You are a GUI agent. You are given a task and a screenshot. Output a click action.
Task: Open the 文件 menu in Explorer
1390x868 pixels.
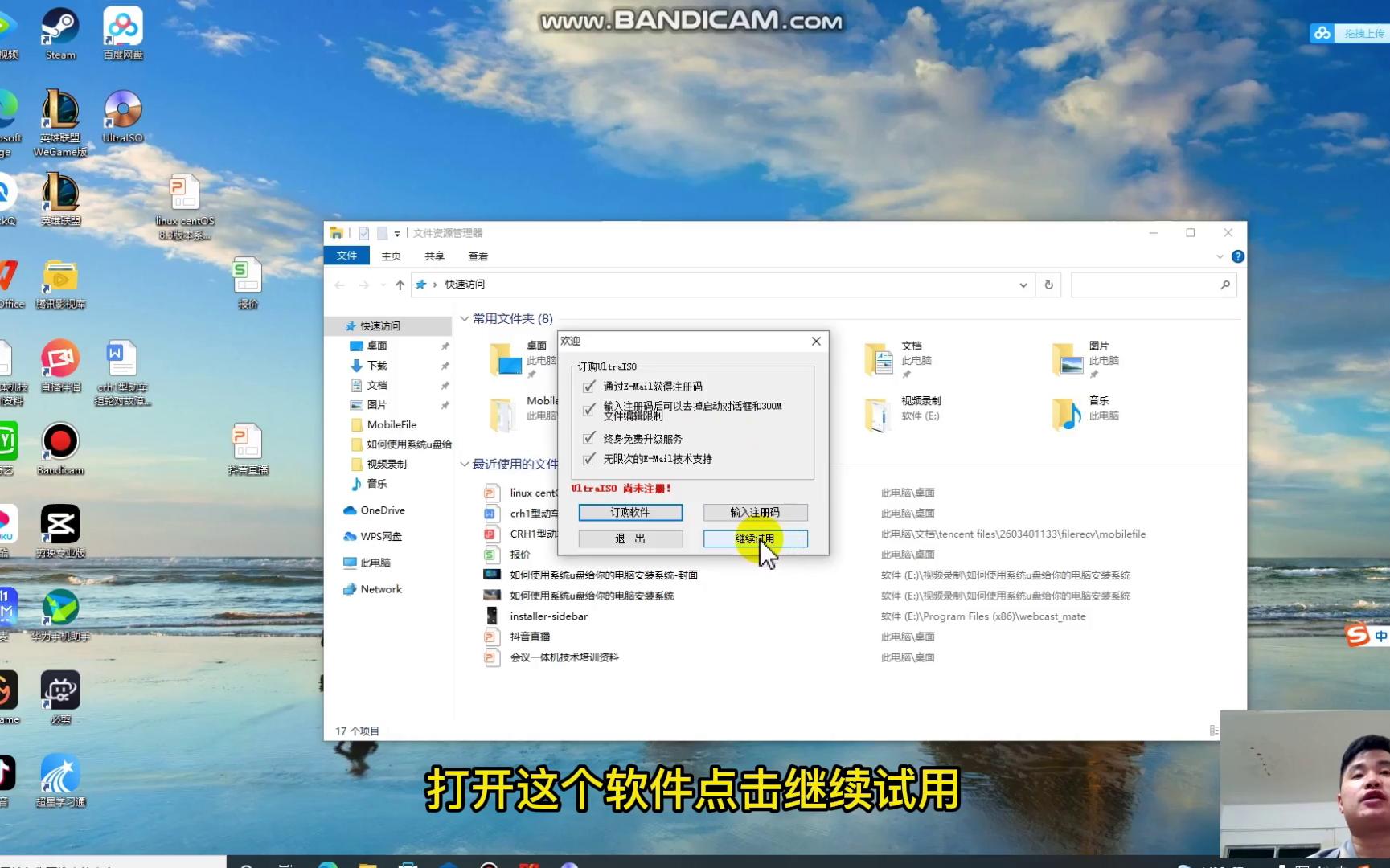point(346,256)
